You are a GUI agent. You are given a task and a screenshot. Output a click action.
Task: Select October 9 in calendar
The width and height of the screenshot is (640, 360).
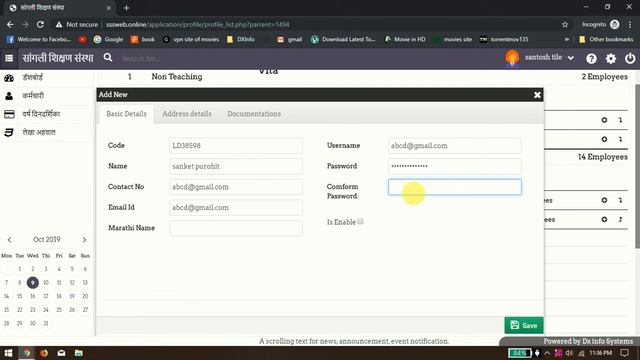tap(33, 282)
